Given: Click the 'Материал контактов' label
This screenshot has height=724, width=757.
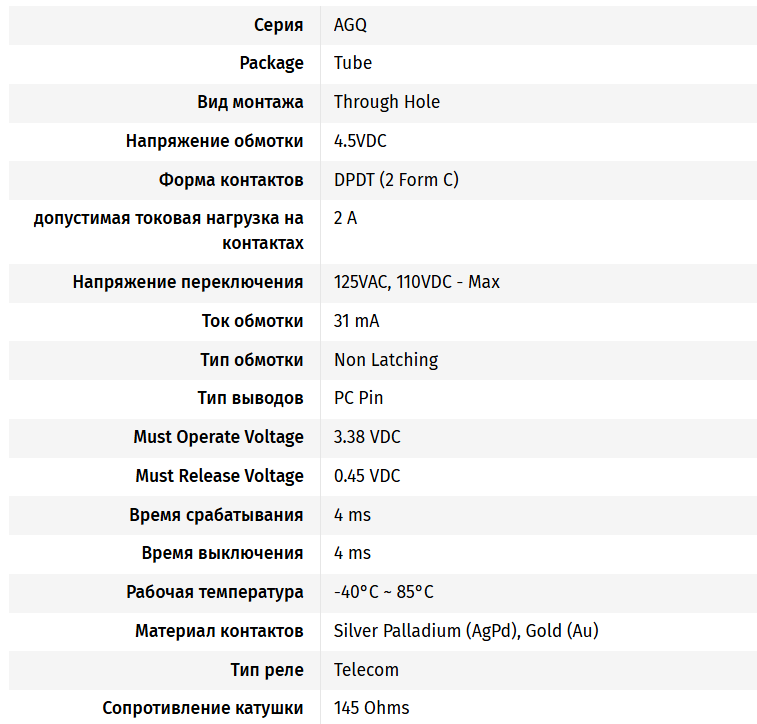Looking at the screenshot, I should click(219, 631).
